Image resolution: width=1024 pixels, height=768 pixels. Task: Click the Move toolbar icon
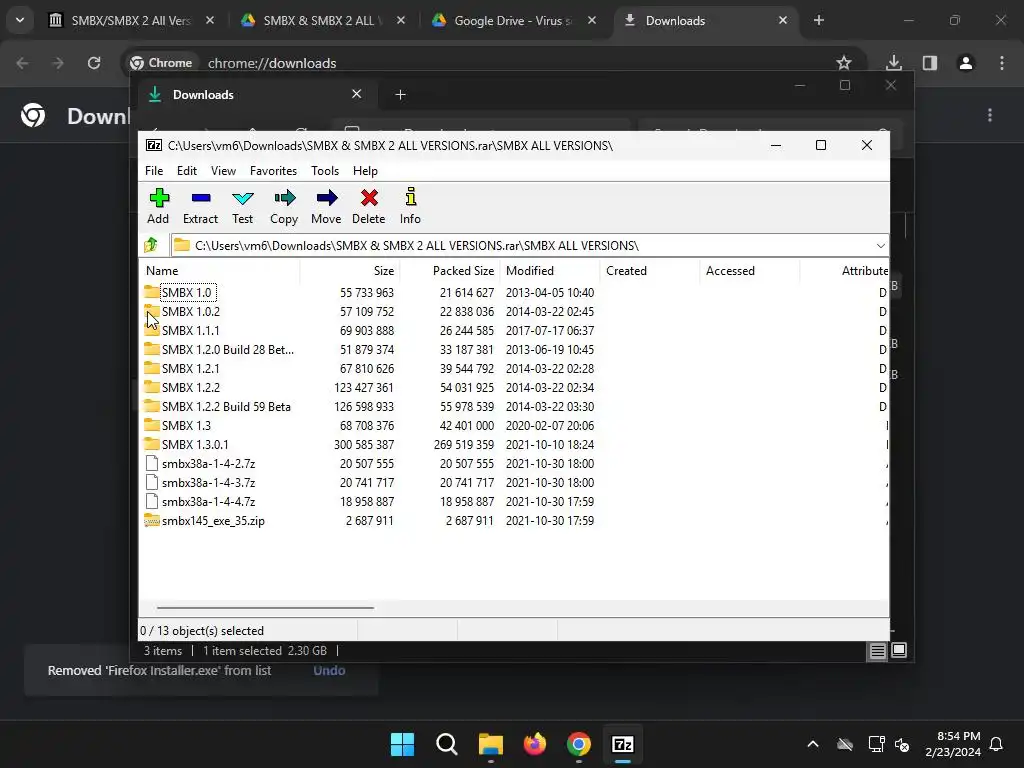pyautogui.click(x=326, y=206)
